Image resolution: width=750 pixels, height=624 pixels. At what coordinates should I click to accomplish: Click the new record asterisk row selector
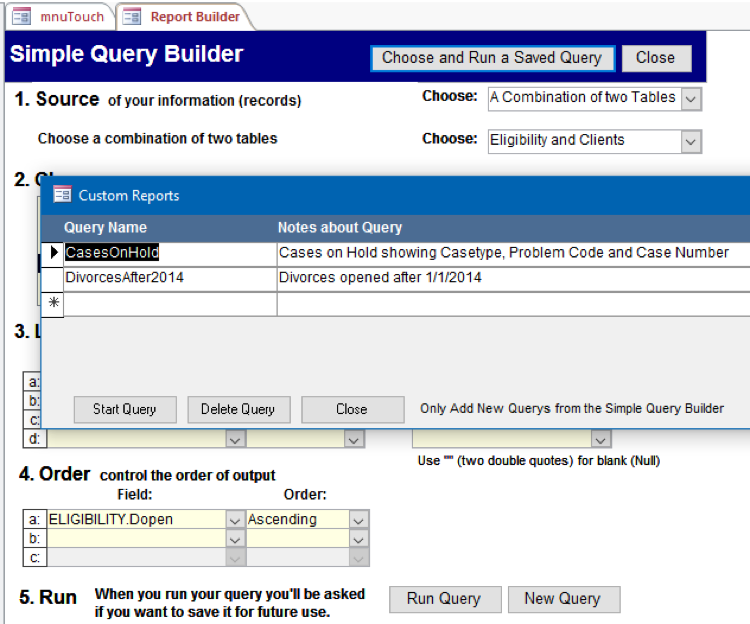coord(53,303)
